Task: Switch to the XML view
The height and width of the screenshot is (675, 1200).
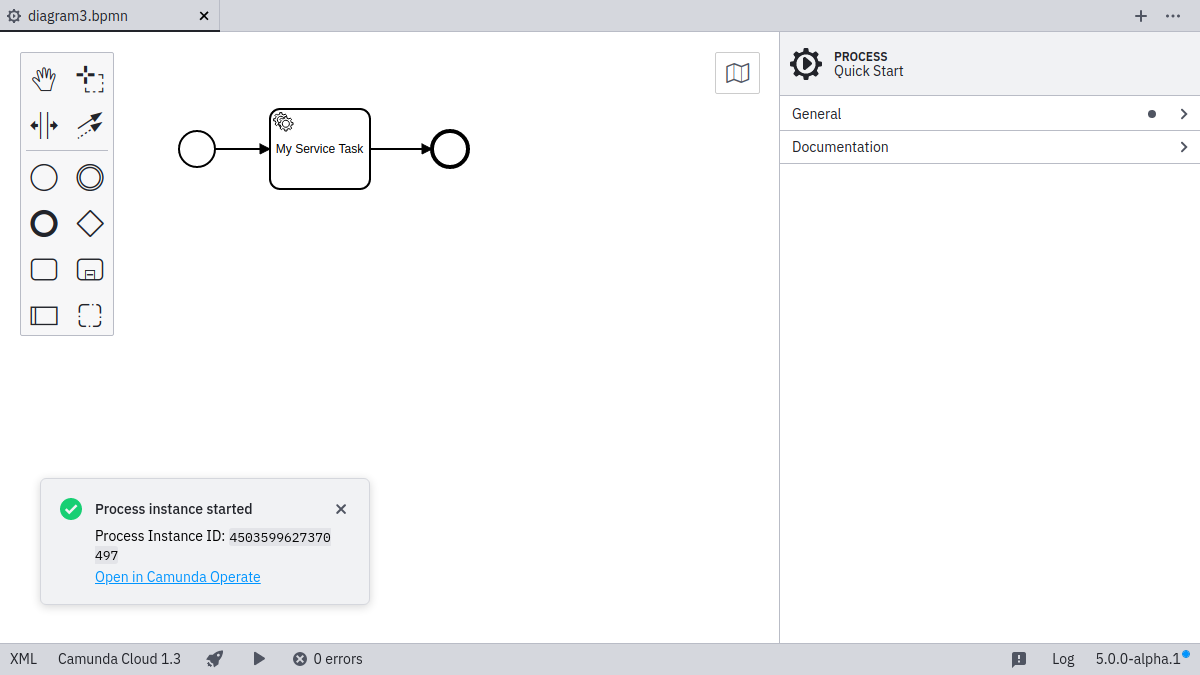Action: click(x=22, y=658)
